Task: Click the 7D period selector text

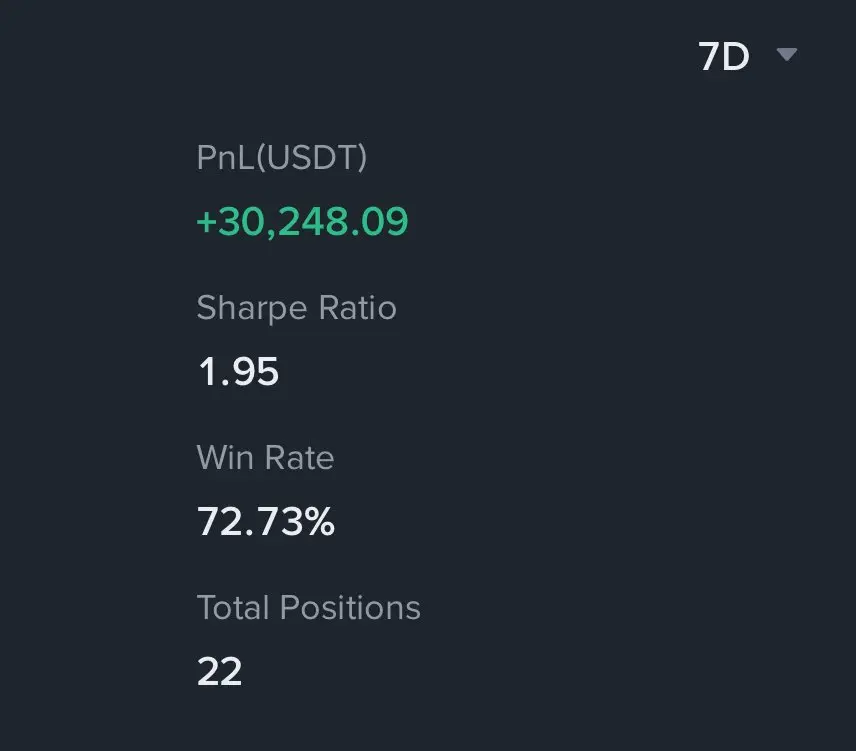Action: pyautogui.click(x=724, y=56)
